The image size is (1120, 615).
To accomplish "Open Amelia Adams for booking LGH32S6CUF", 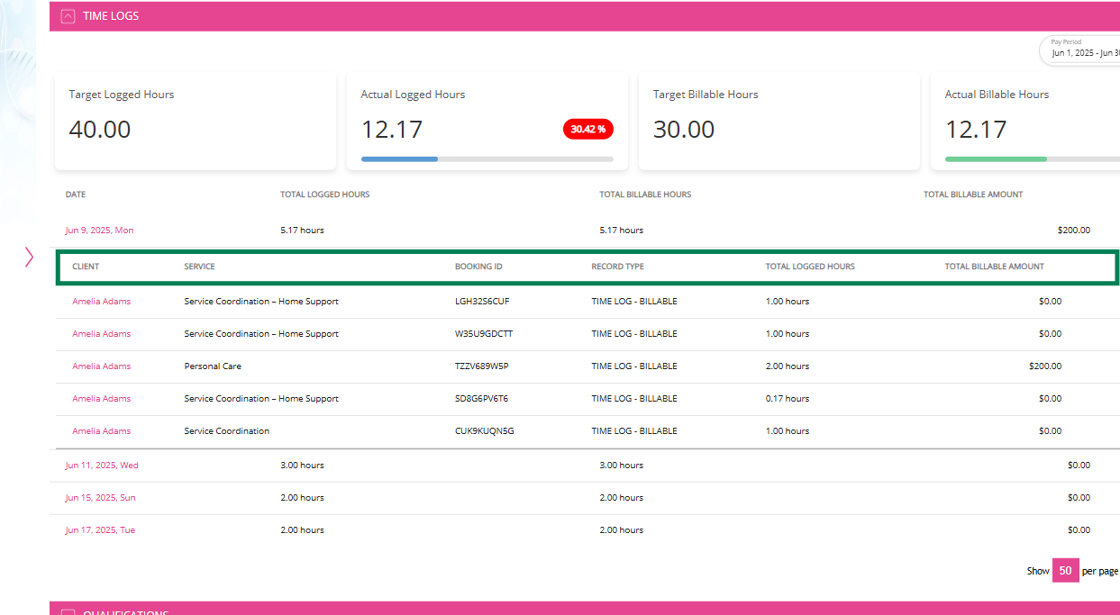I will (101, 301).
